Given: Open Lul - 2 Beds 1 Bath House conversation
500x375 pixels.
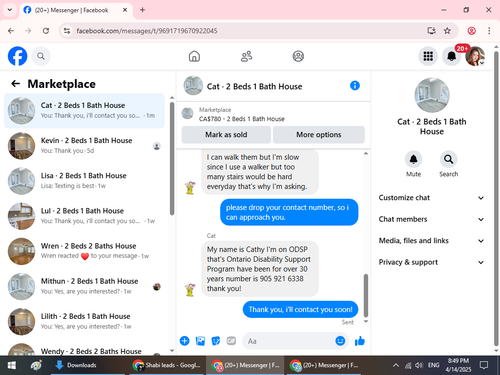Looking at the screenshot, I should click(x=84, y=216).
